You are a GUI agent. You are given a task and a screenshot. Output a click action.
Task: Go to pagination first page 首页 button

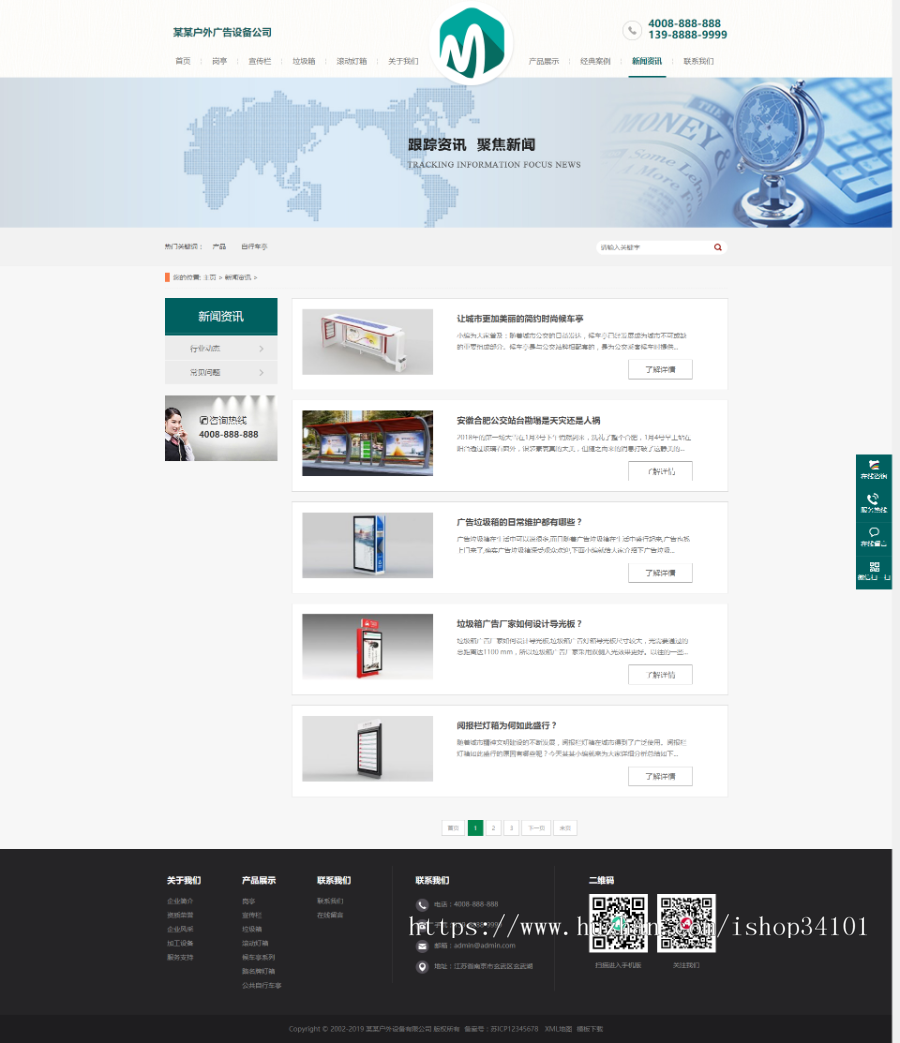tap(453, 828)
